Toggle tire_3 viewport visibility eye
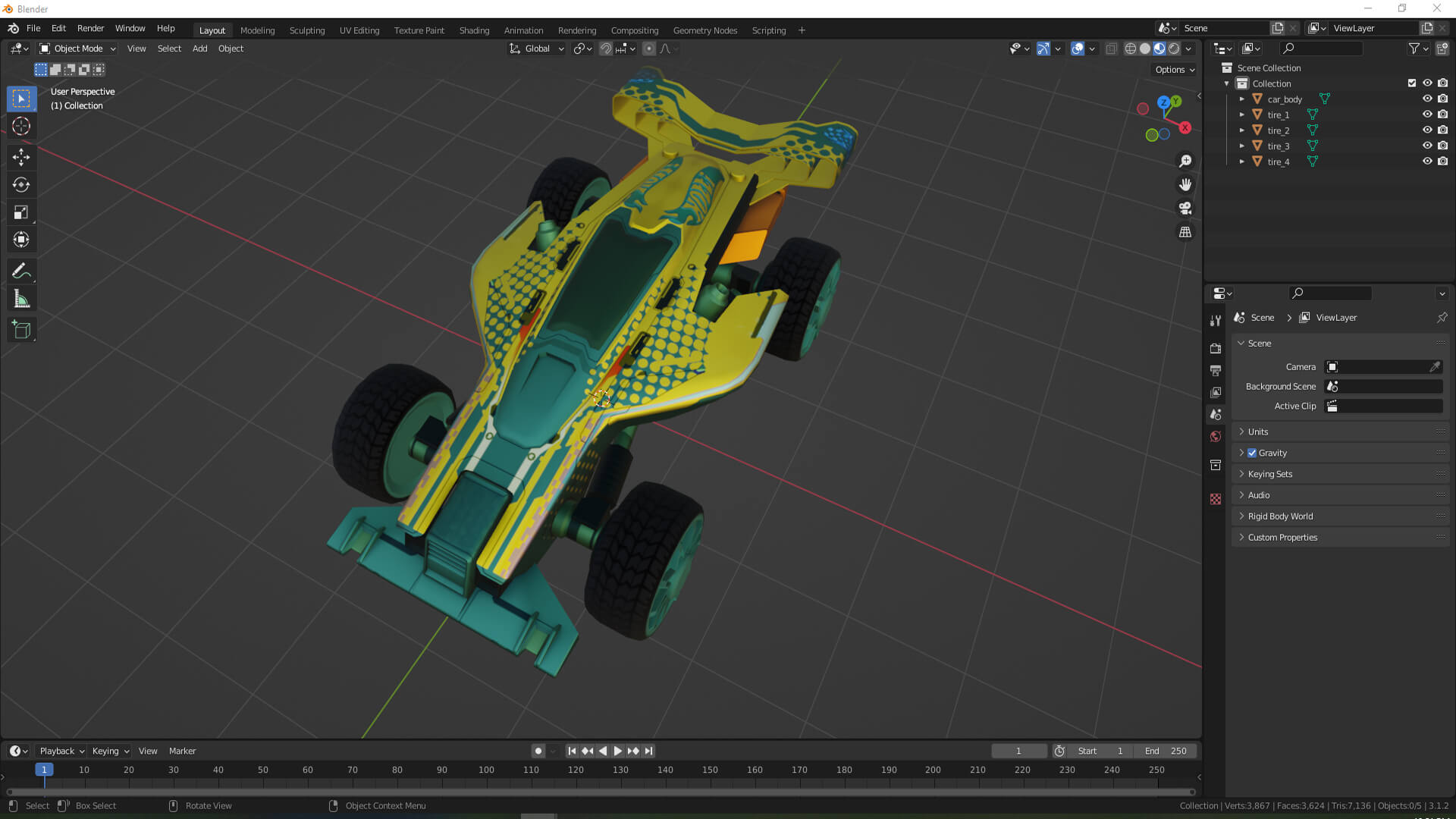 [x=1427, y=146]
